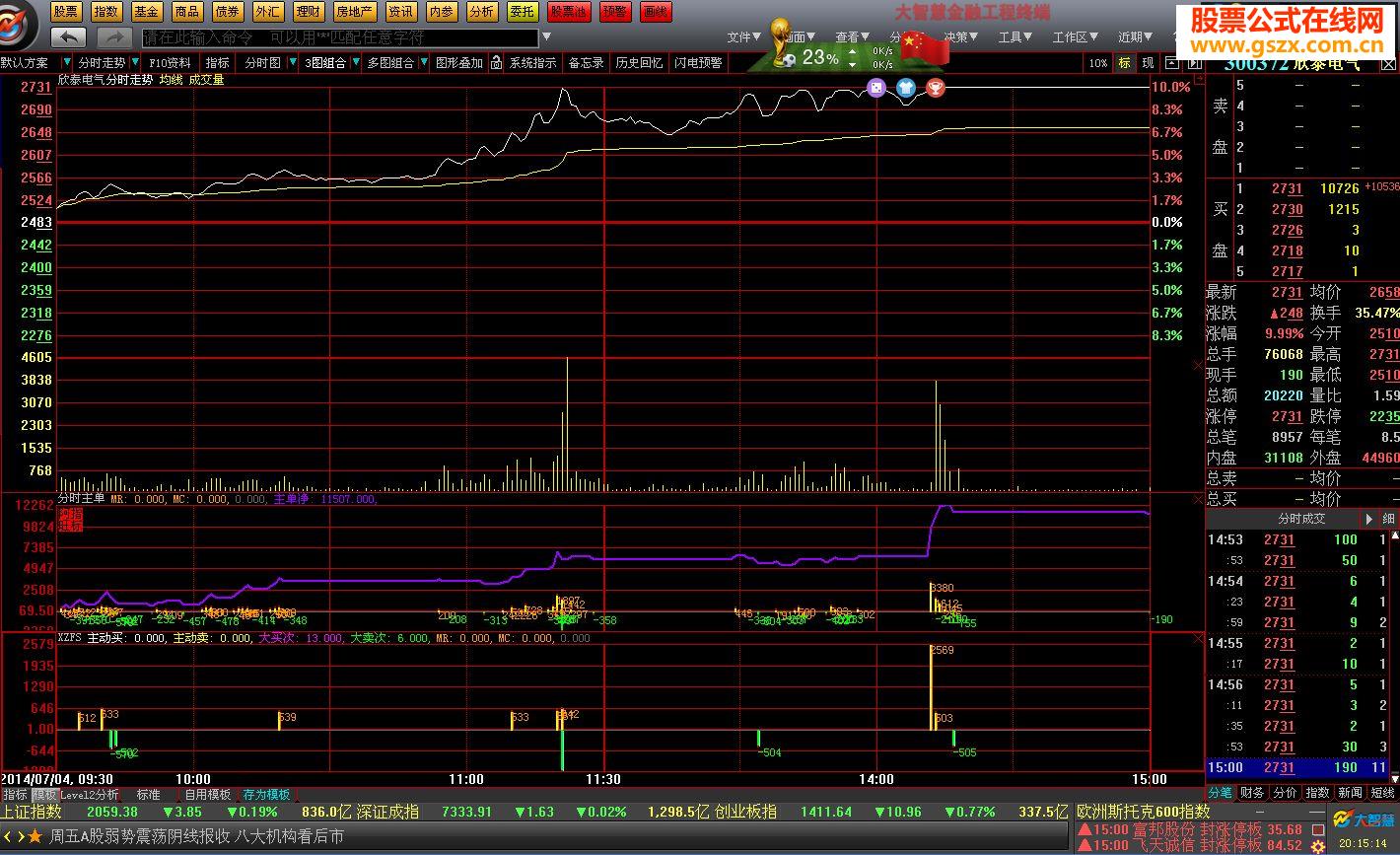1400x855 pixels.
Task: Click the 闪电预警 button
Action: coord(698,62)
